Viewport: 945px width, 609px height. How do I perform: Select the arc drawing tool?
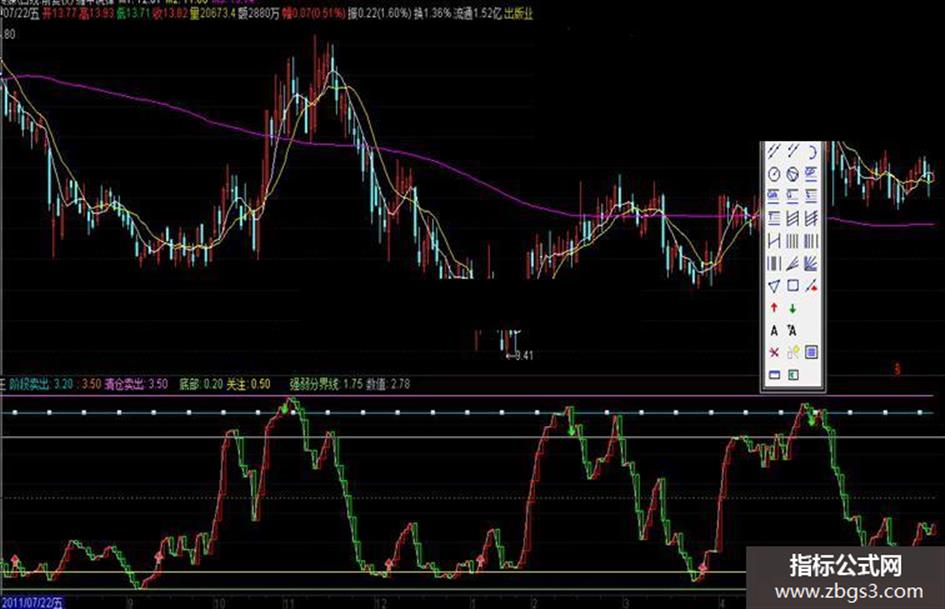coord(811,151)
